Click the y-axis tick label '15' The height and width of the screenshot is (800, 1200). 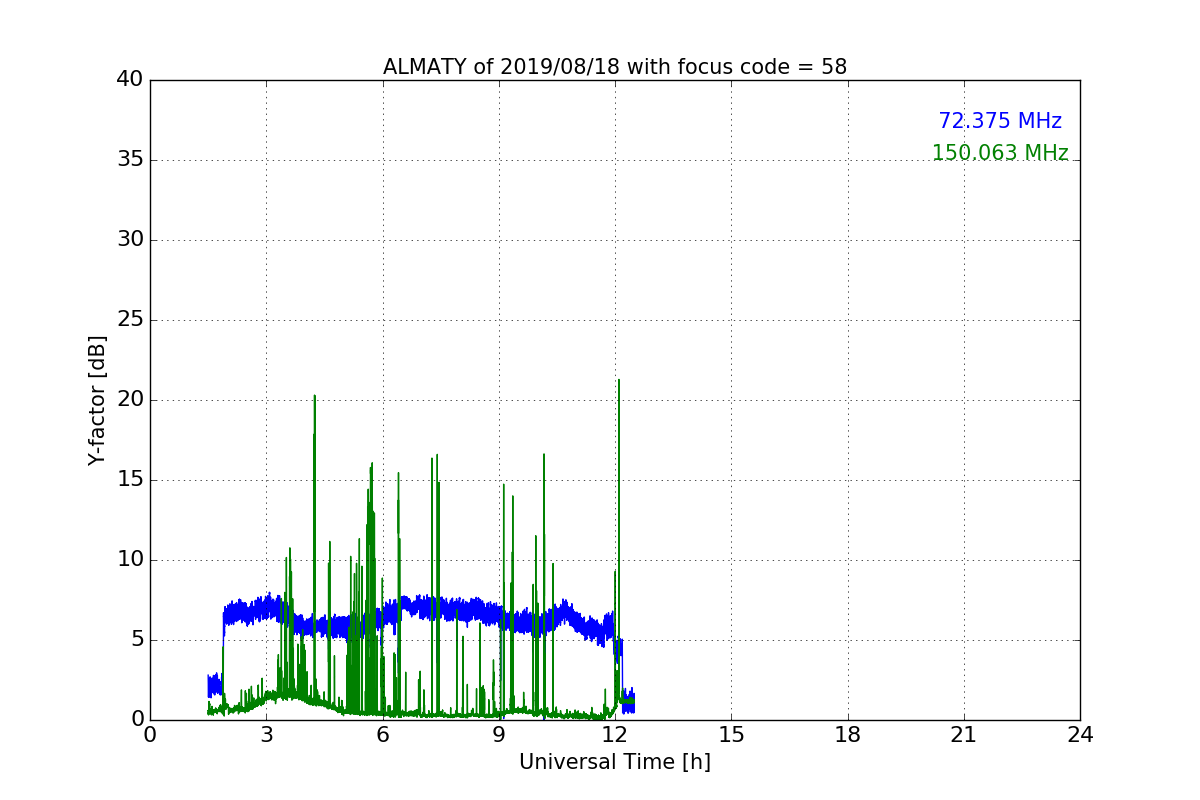click(x=130, y=480)
